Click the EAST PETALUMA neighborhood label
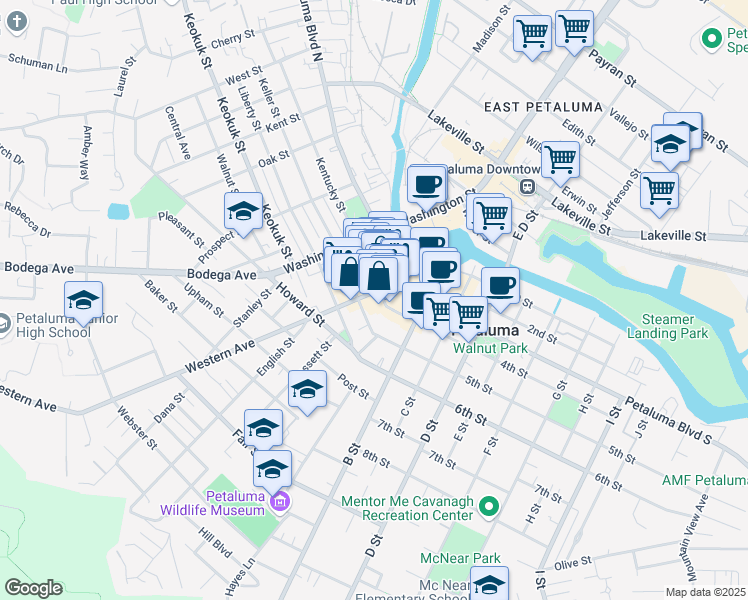 (x=543, y=107)
